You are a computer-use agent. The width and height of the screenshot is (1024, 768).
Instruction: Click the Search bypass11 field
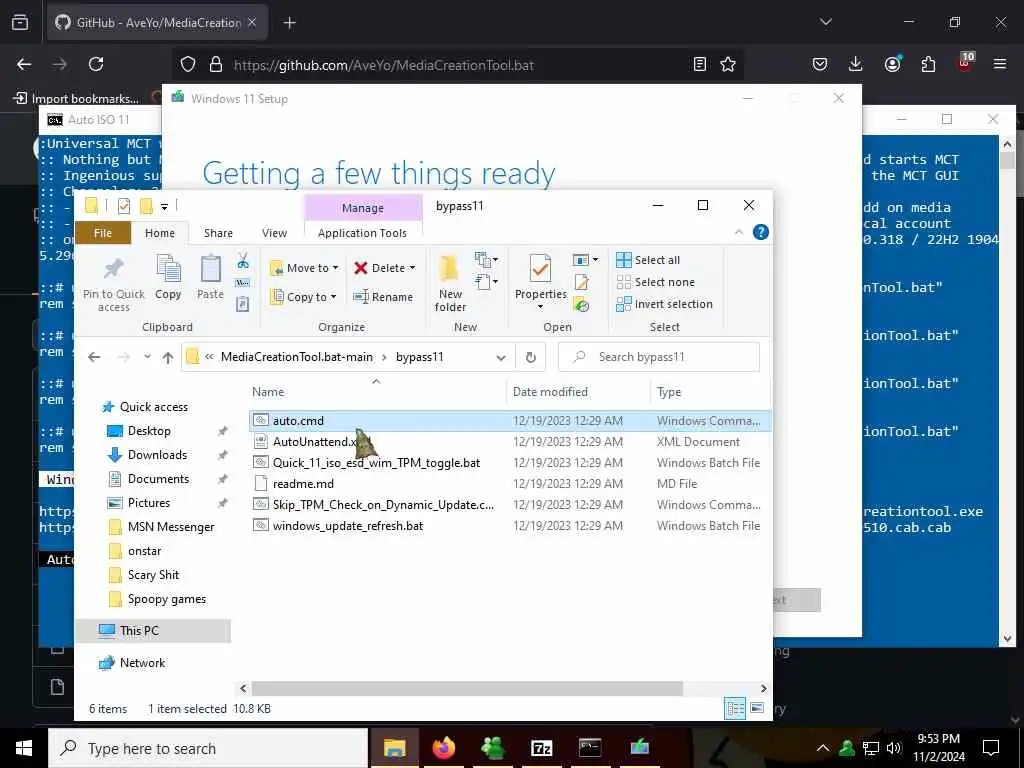coord(658,357)
